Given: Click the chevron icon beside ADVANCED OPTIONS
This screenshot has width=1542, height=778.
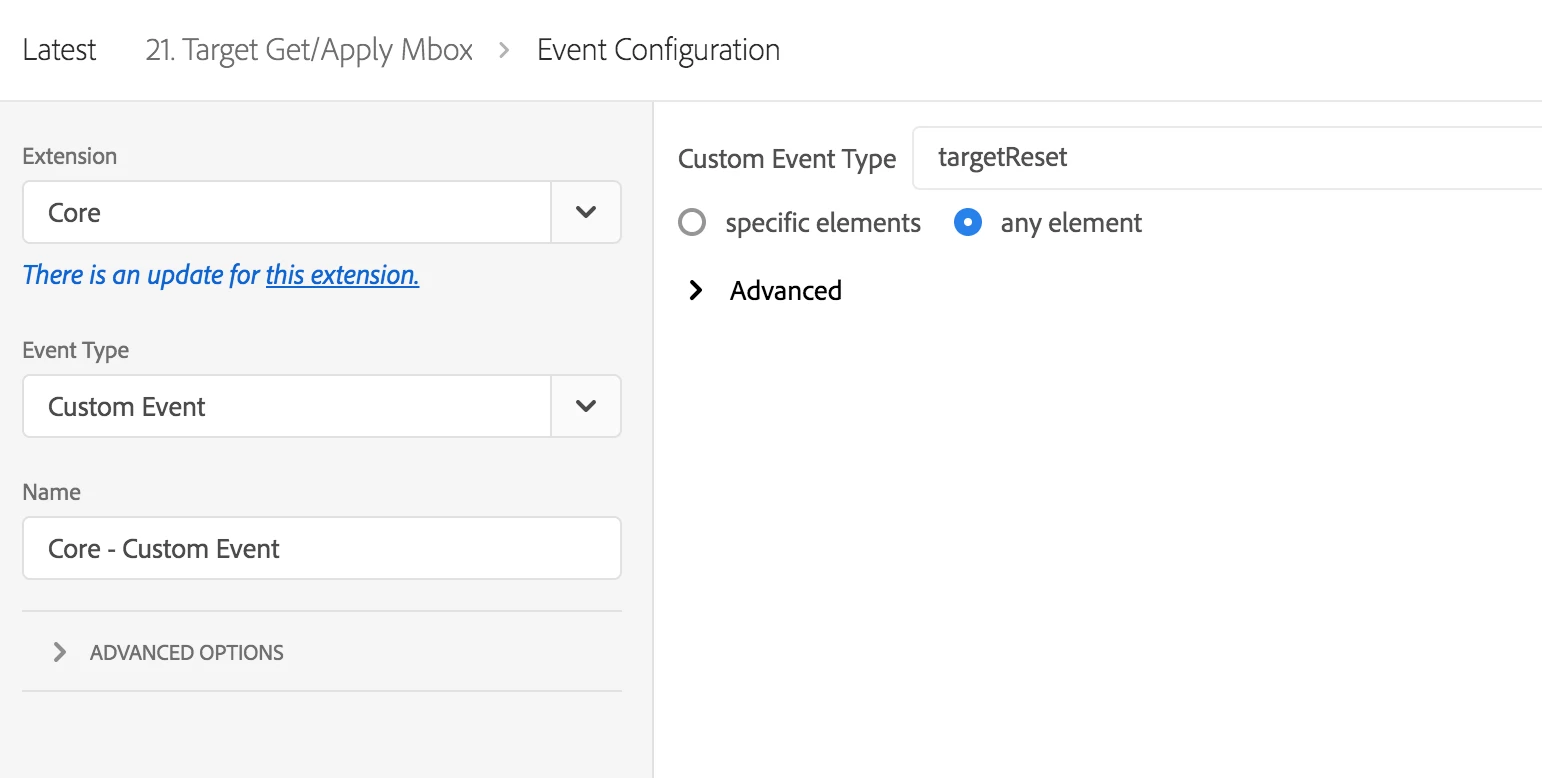Looking at the screenshot, I should click(x=60, y=652).
